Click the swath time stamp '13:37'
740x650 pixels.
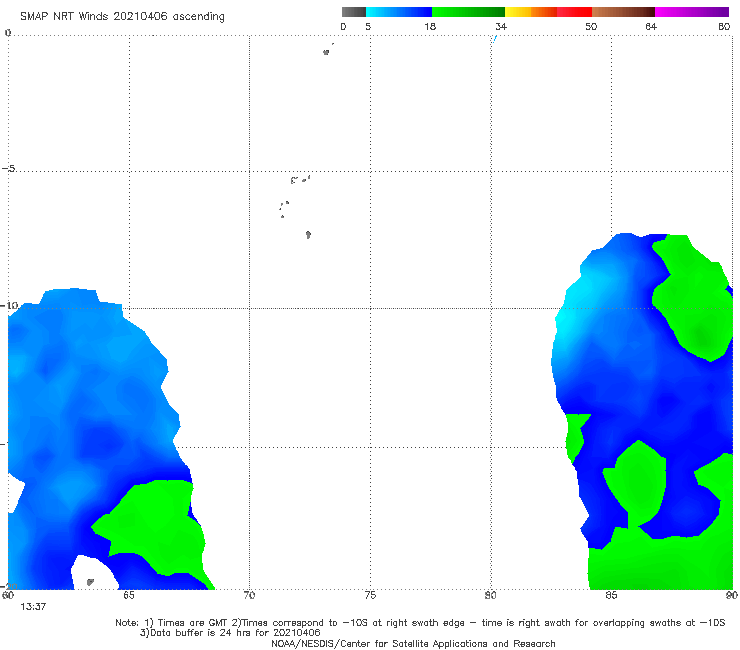(33, 607)
